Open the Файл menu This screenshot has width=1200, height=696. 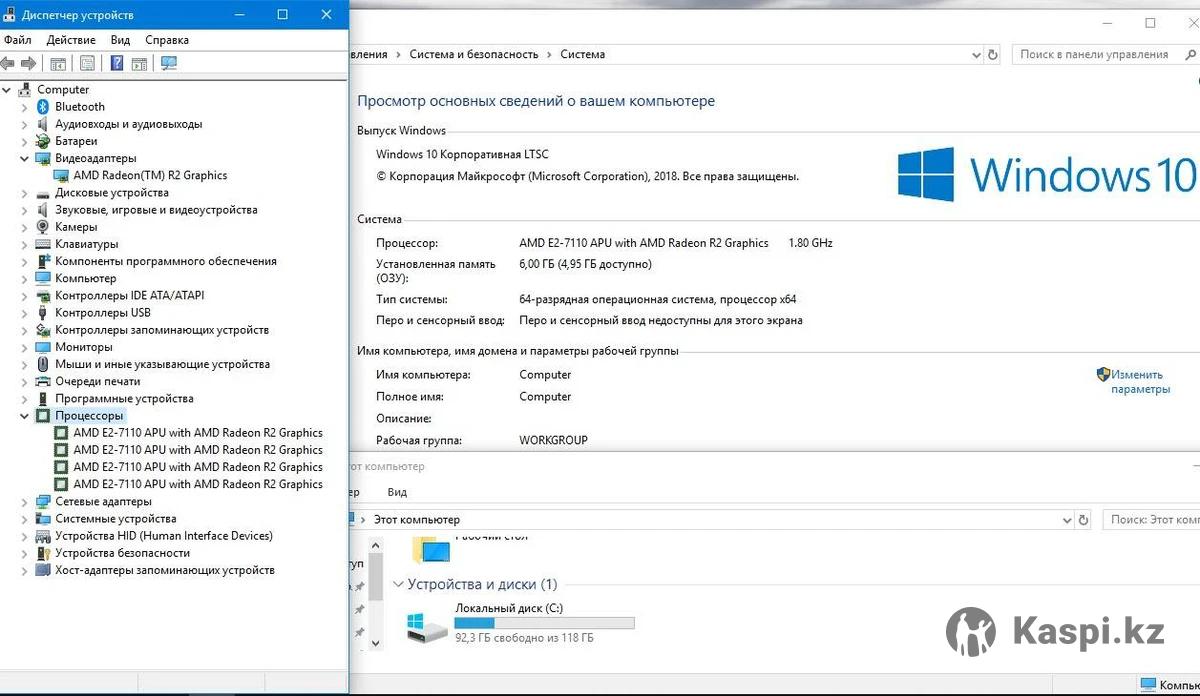17,40
